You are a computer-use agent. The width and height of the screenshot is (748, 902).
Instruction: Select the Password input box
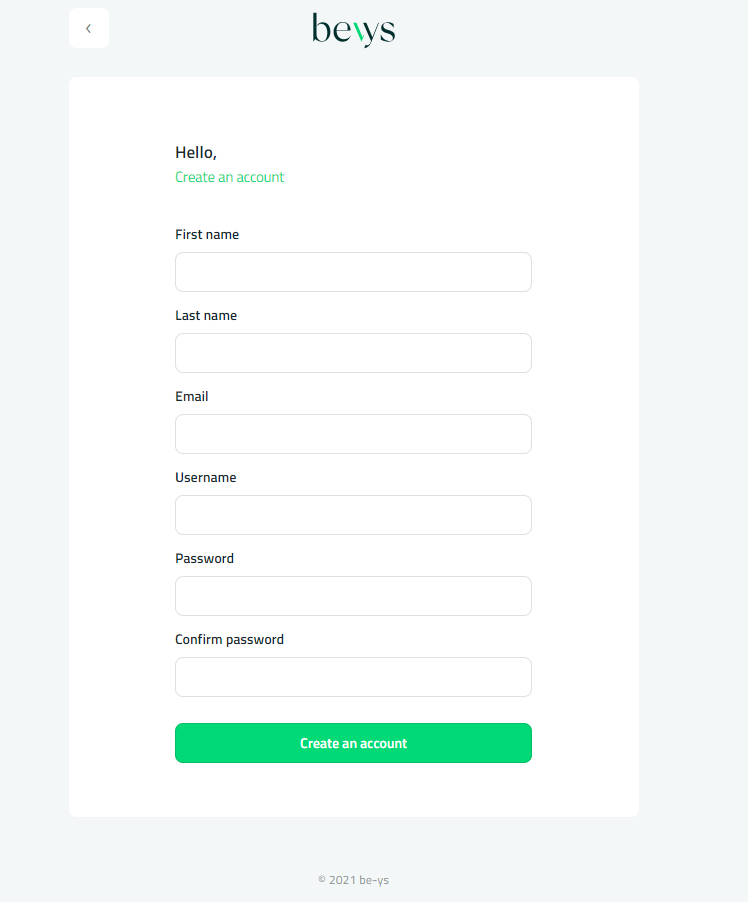(353, 596)
